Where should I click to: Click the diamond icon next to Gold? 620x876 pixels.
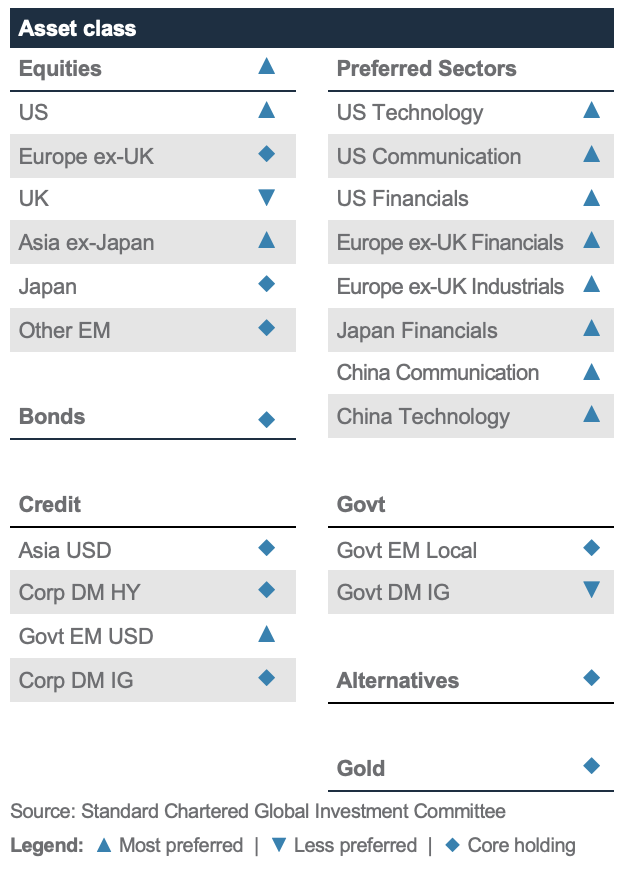click(591, 765)
